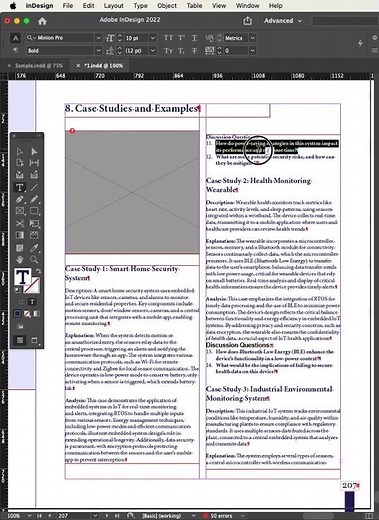Select the Note tool
Image resolution: width=379 pixels, height=520 pixels.
[19, 248]
